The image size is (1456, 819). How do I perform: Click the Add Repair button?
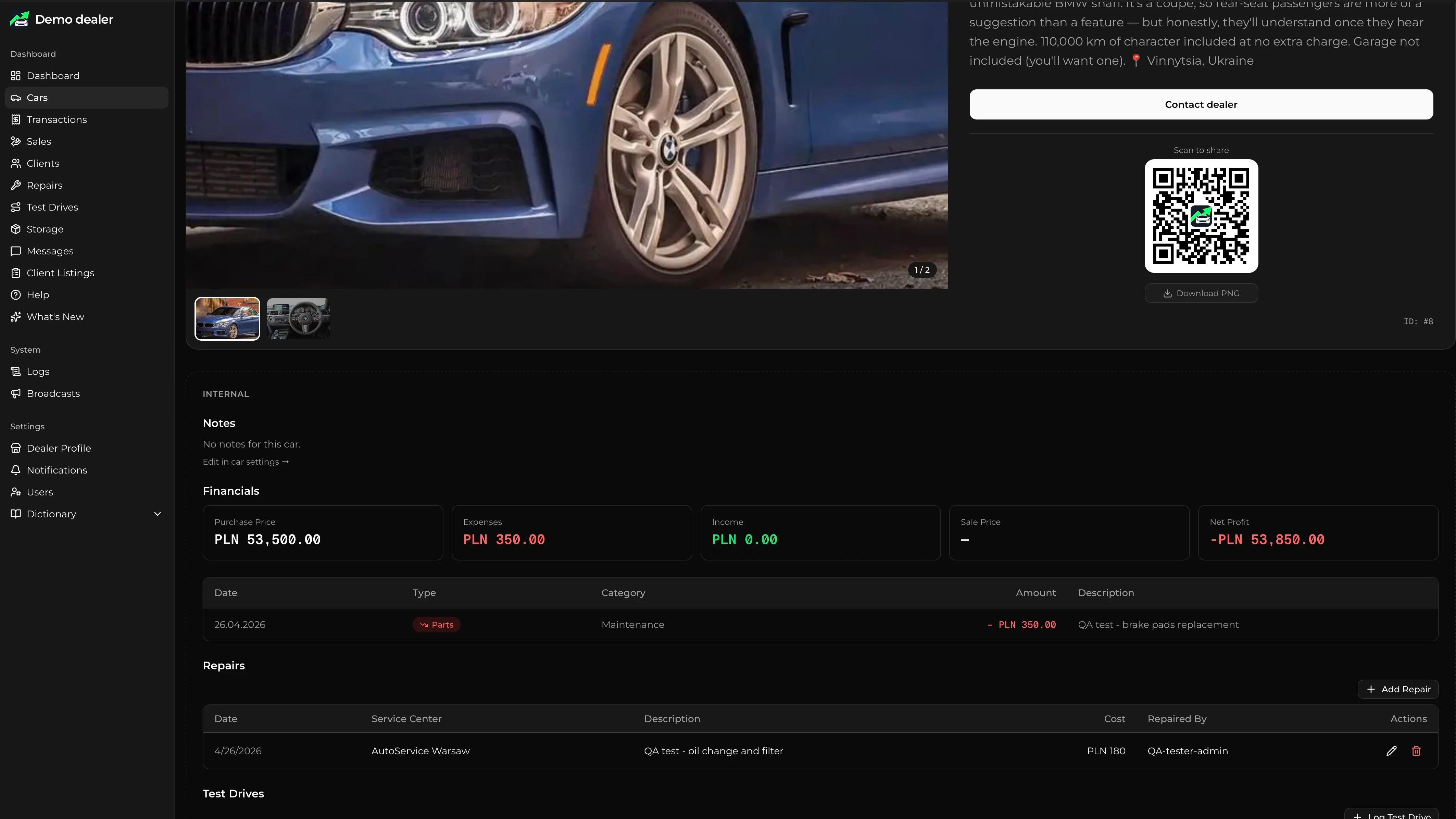[1398, 690]
